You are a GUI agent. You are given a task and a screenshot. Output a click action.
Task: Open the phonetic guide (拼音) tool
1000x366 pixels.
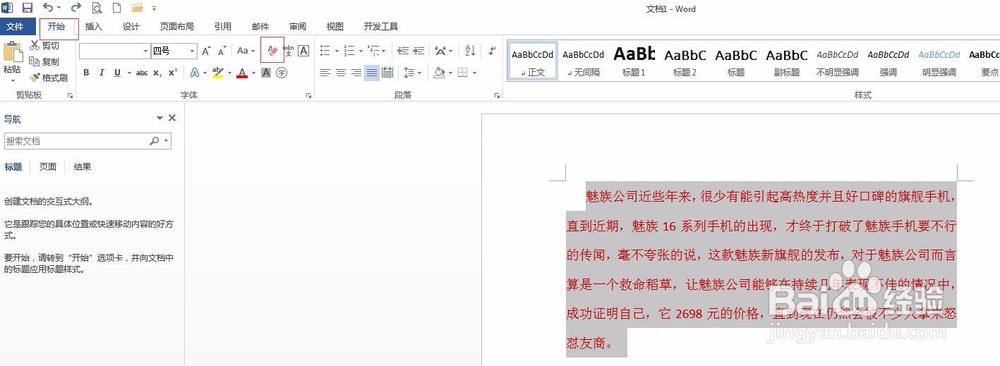(288, 50)
